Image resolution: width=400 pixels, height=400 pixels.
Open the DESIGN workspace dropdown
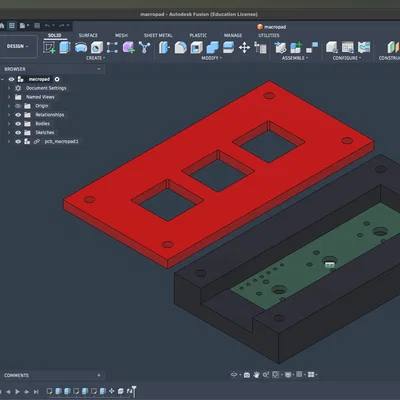click(x=18, y=46)
